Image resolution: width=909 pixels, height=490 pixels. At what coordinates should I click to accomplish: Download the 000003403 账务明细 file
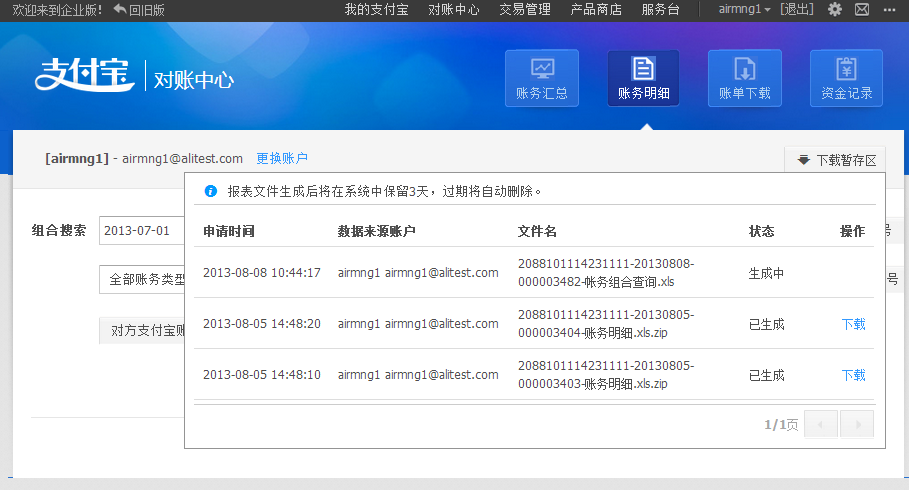(x=853, y=375)
